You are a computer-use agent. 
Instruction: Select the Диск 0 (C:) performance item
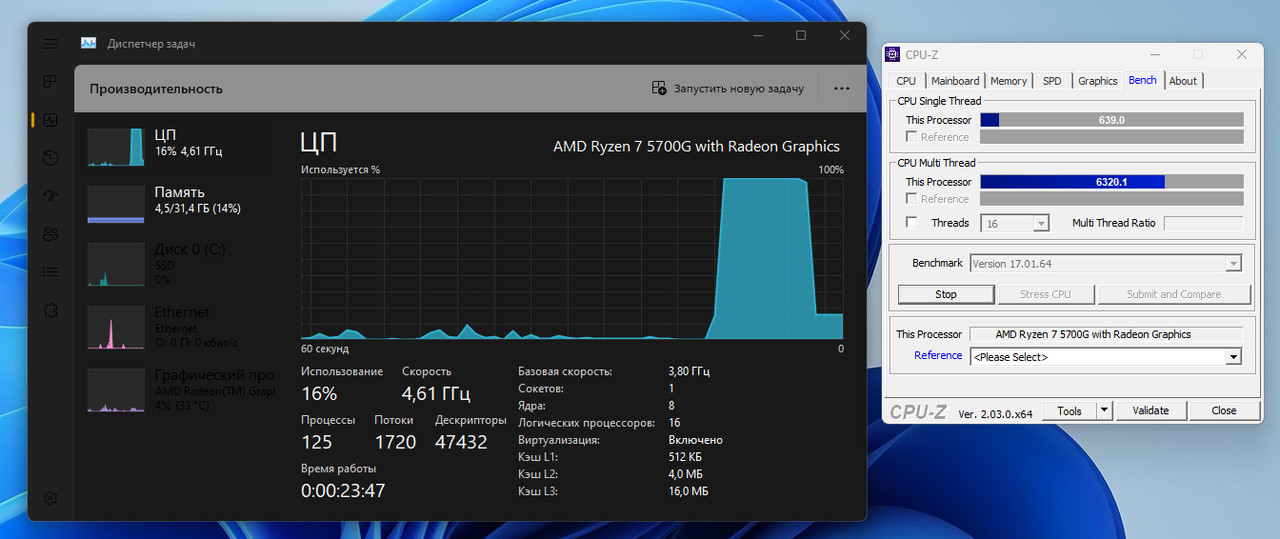pyautogui.click(x=180, y=264)
